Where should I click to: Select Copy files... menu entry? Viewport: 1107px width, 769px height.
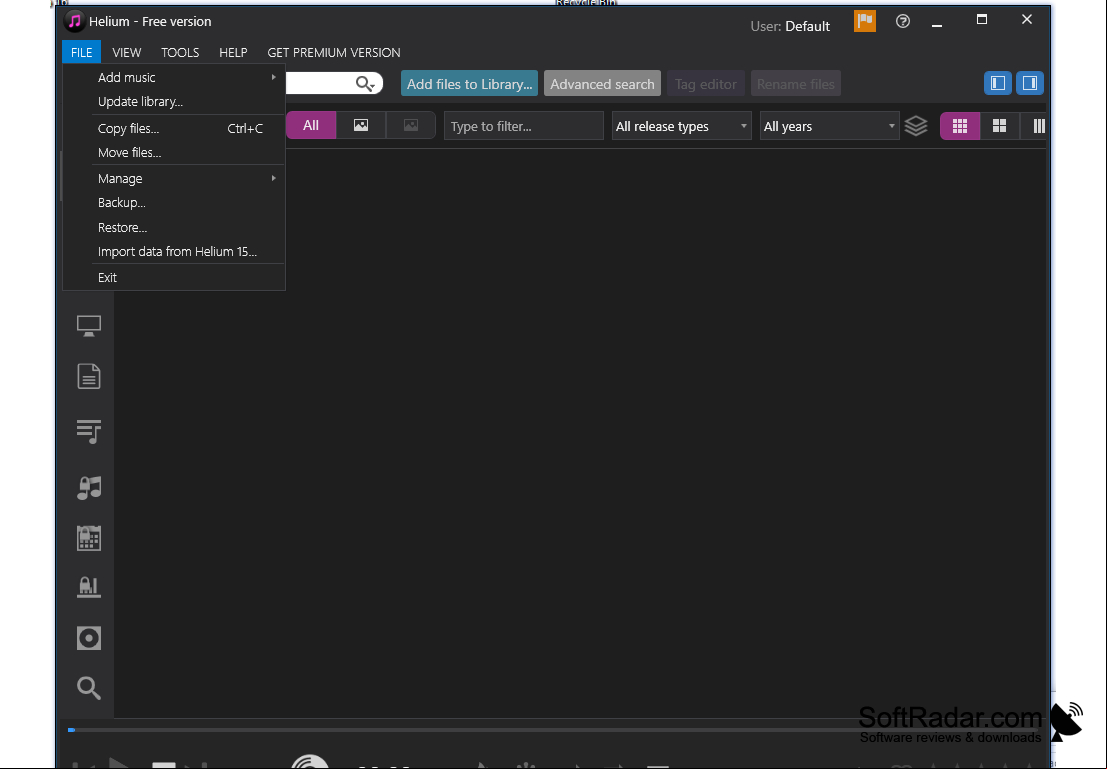tap(174, 129)
